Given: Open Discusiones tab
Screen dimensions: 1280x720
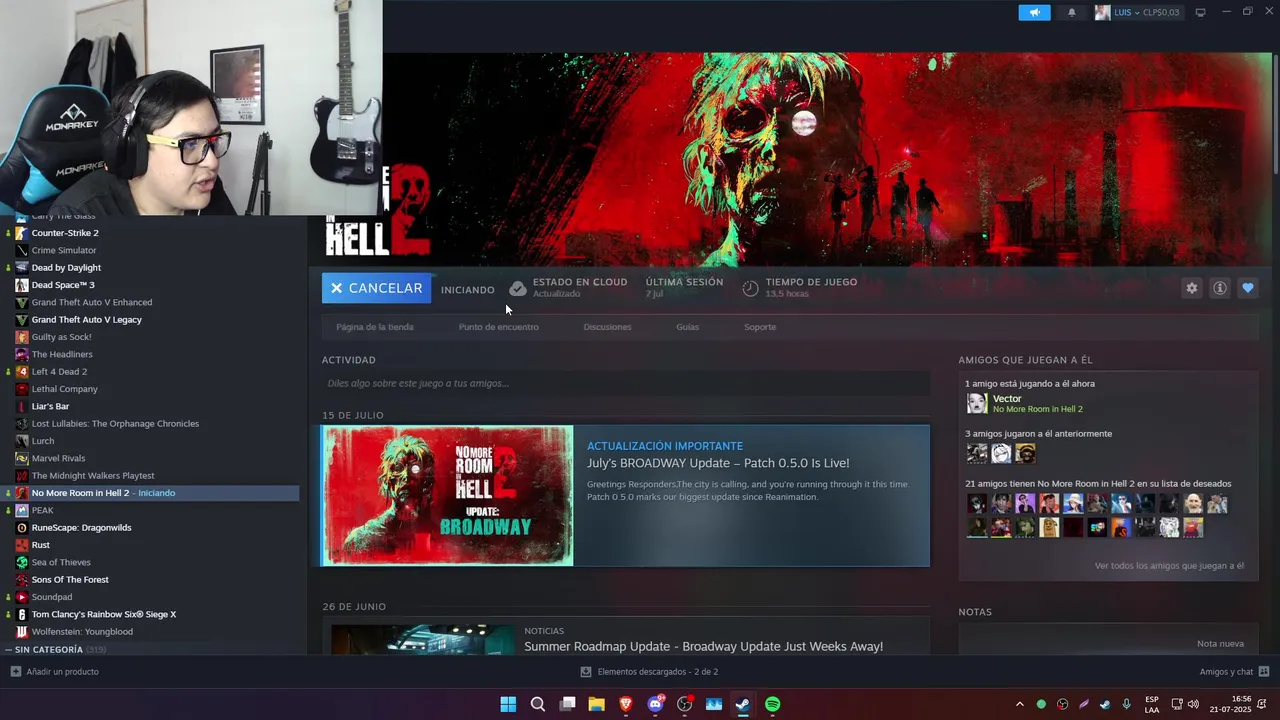Looking at the screenshot, I should tap(607, 327).
